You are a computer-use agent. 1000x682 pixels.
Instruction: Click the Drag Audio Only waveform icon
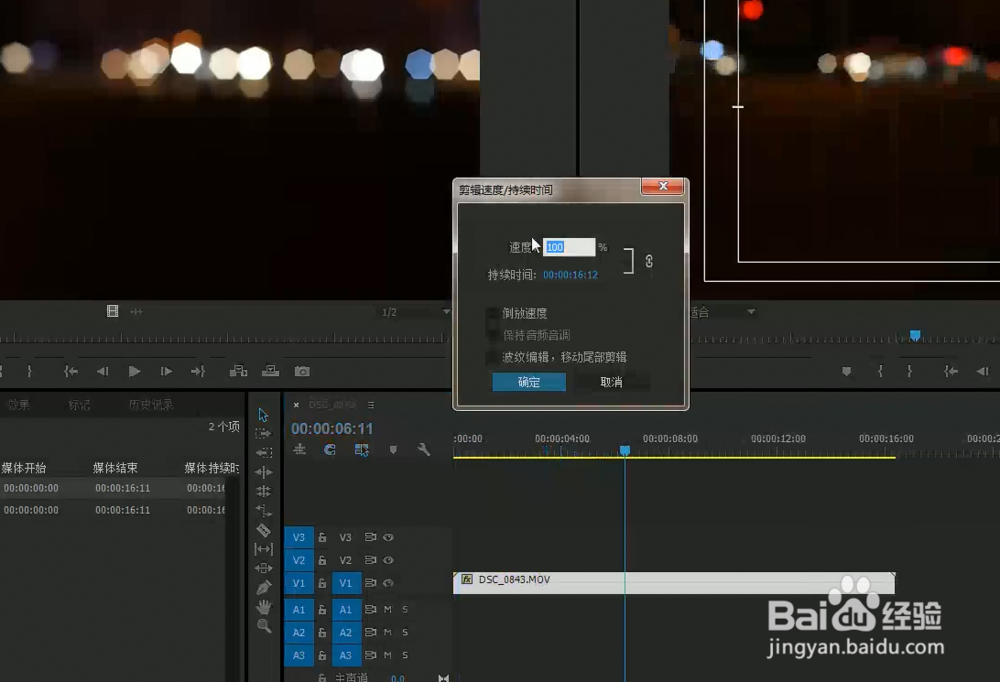(136, 311)
